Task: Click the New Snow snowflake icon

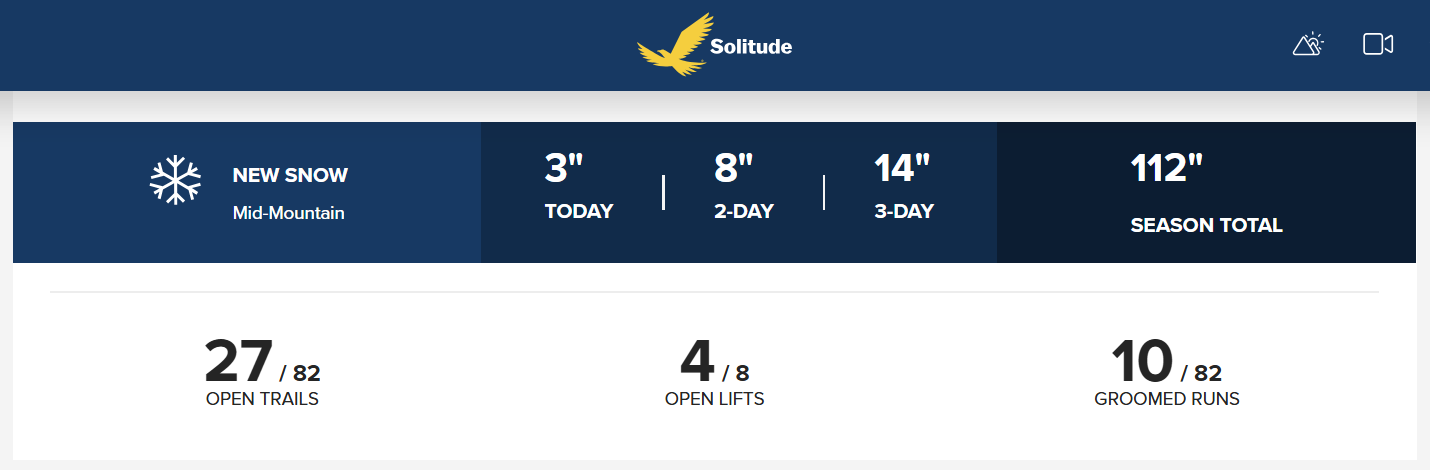Action: coord(175,181)
